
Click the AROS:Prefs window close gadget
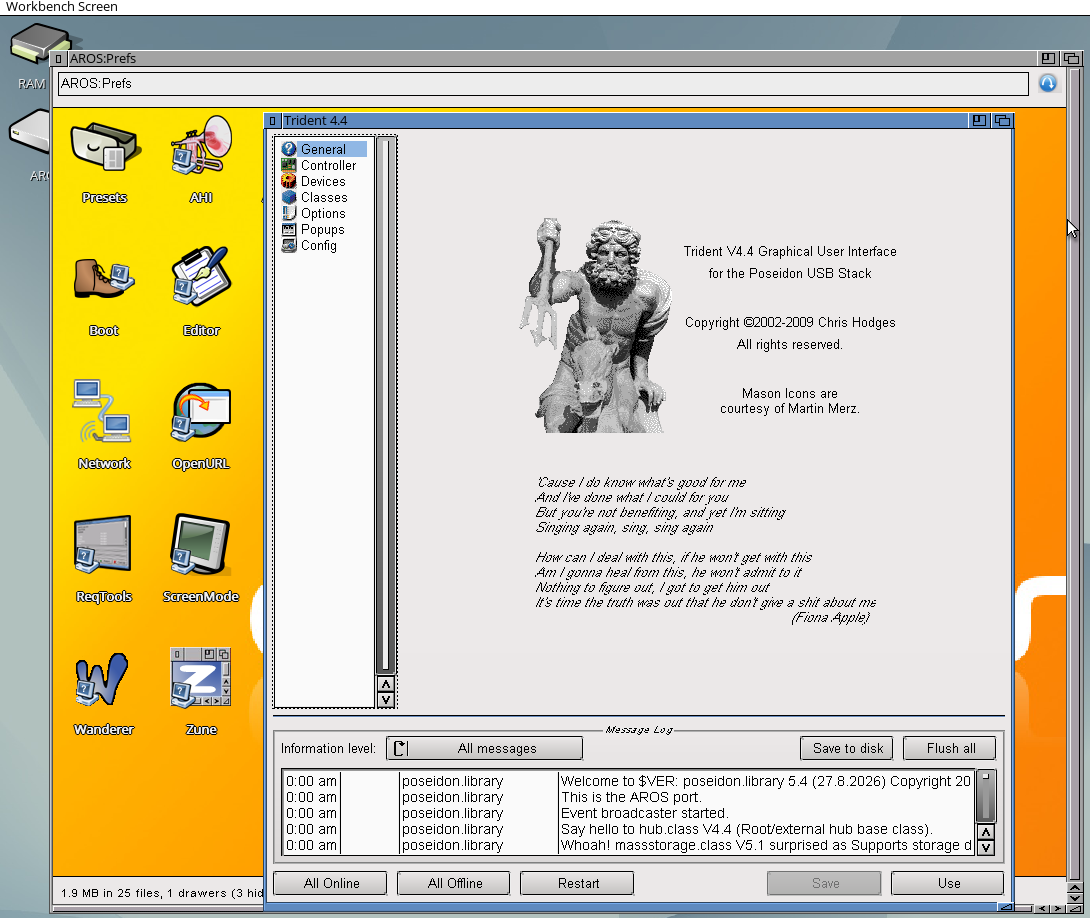click(58, 58)
